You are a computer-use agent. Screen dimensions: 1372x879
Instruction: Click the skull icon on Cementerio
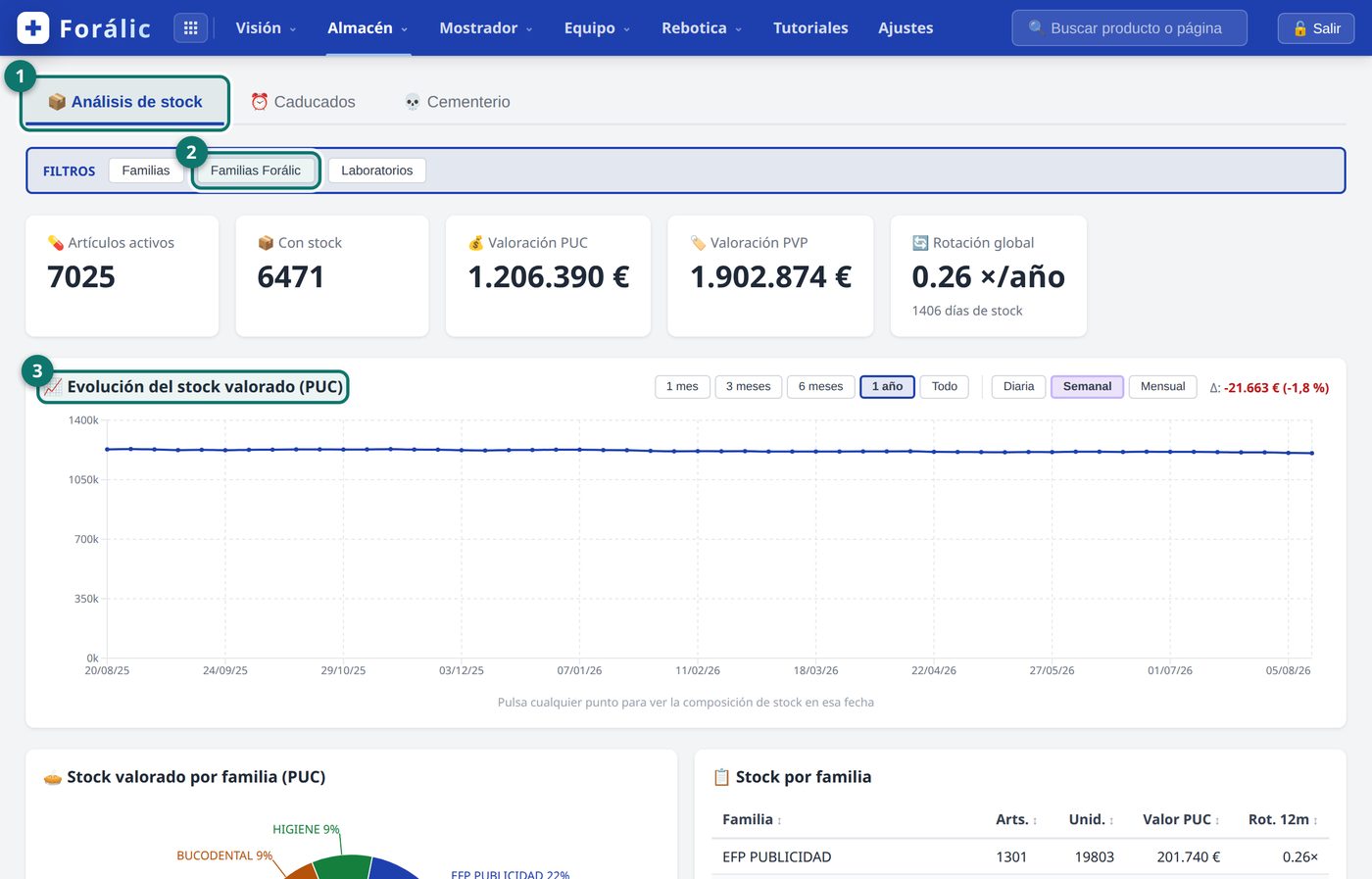pyautogui.click(x=413, y=102)
